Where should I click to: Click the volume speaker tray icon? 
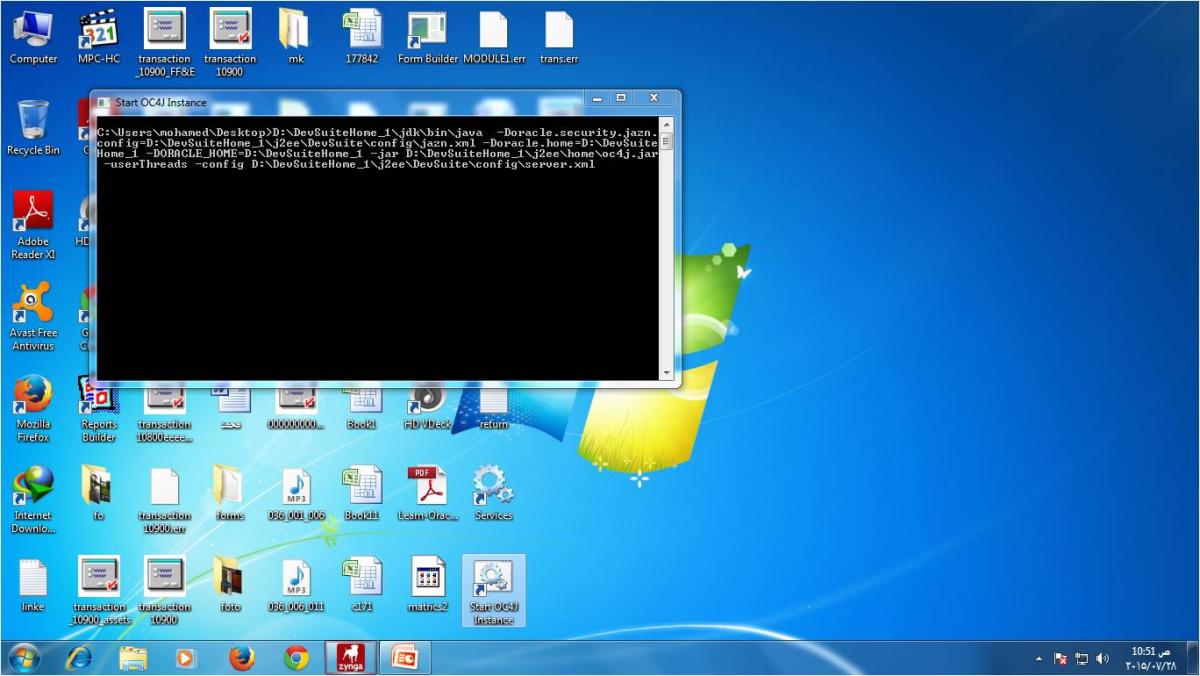click(1102, 659)
